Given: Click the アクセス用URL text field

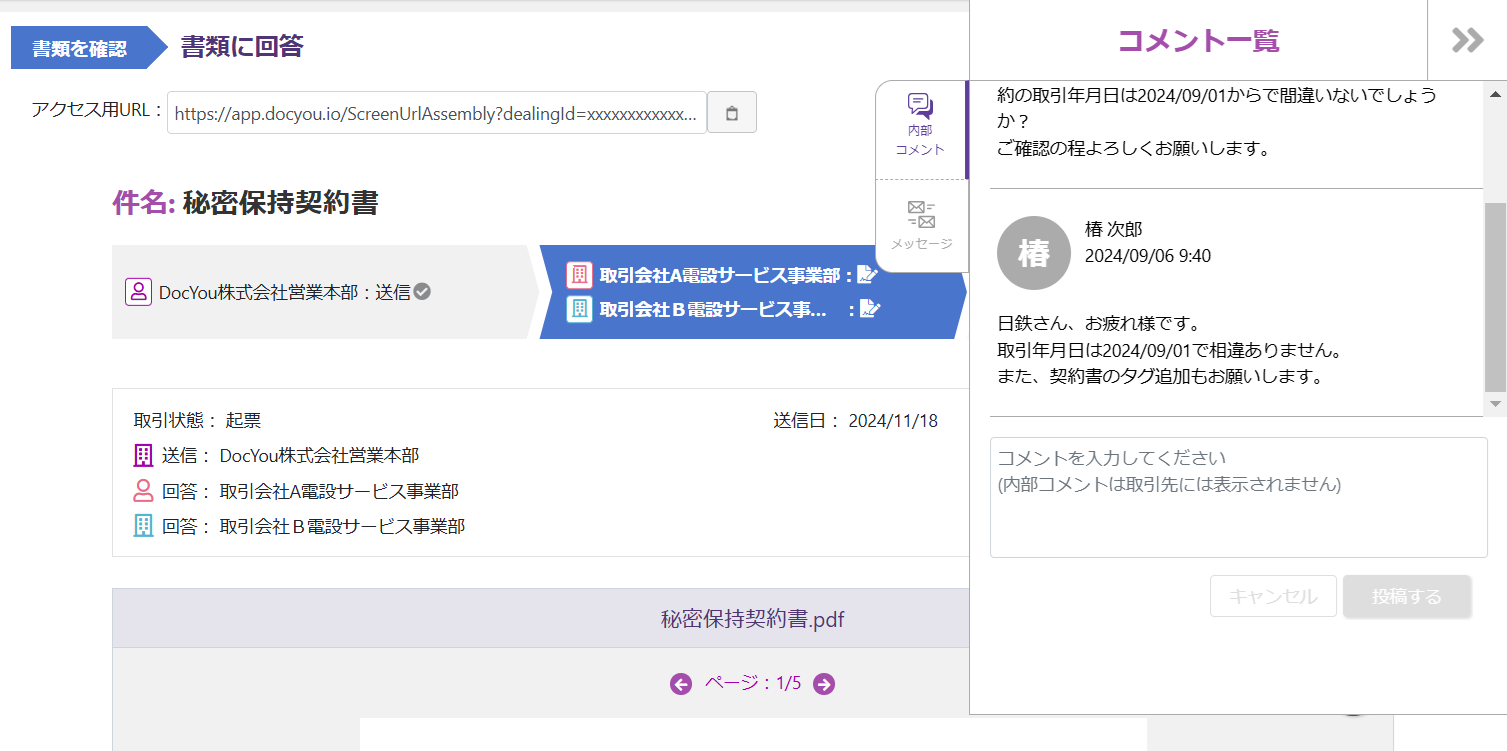Looking at the screenshot, I should [x=436, y=113].
